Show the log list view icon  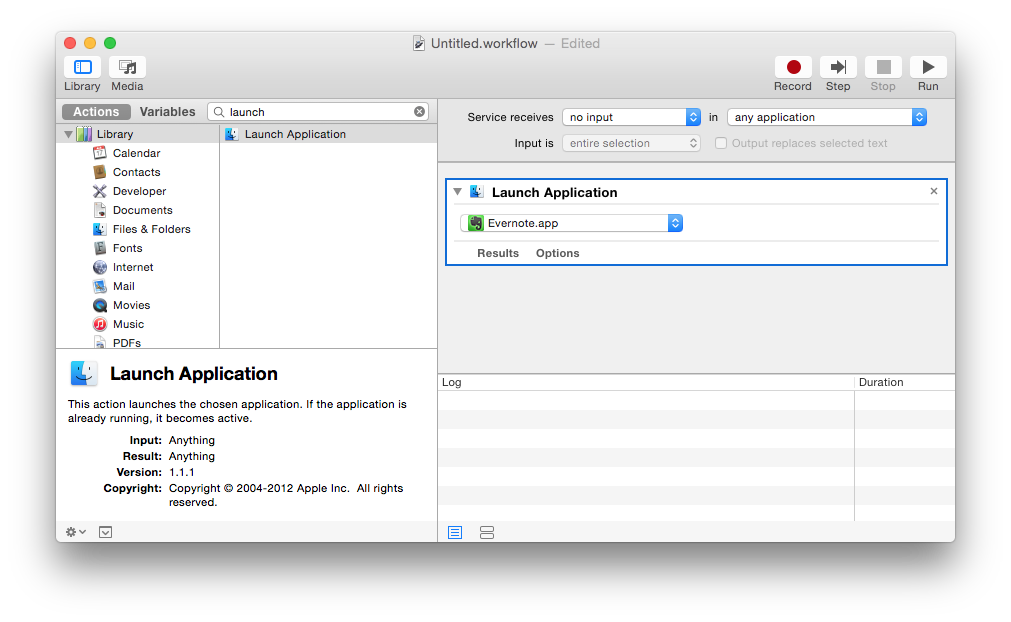[455, 532]
